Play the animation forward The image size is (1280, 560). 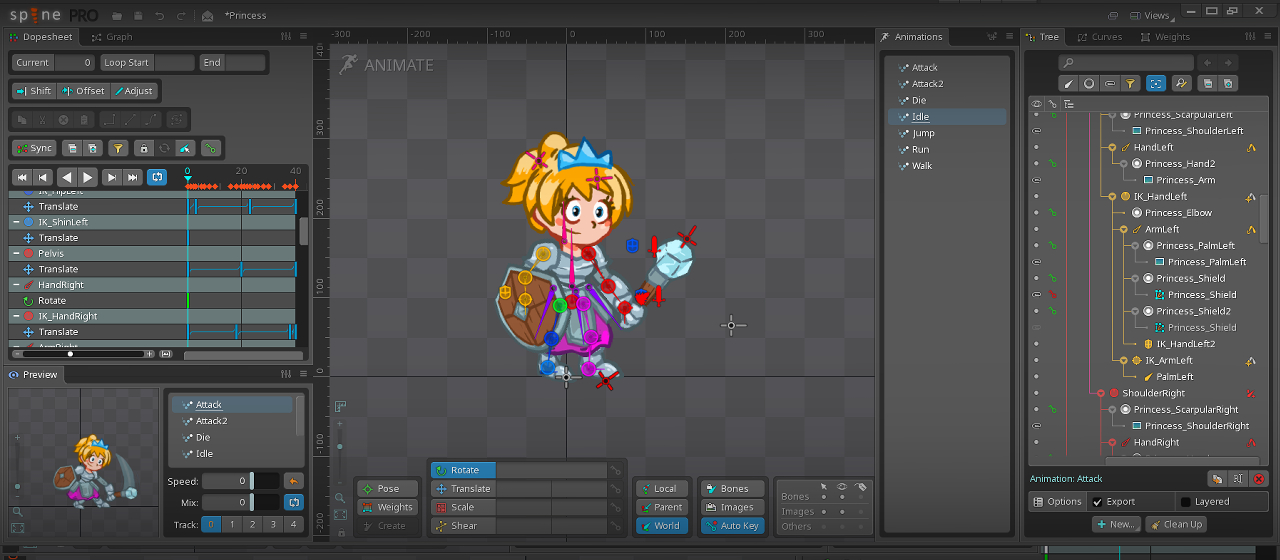88,177
